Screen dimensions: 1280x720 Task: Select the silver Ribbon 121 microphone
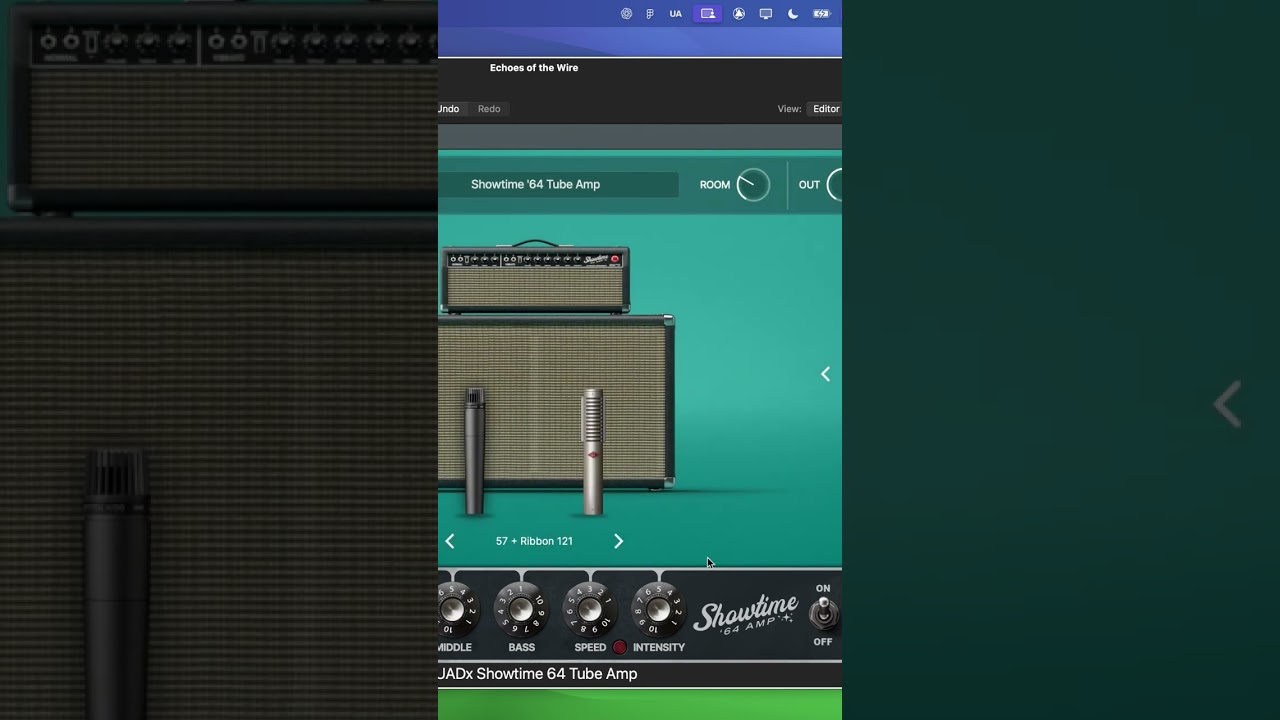(593, 451)
